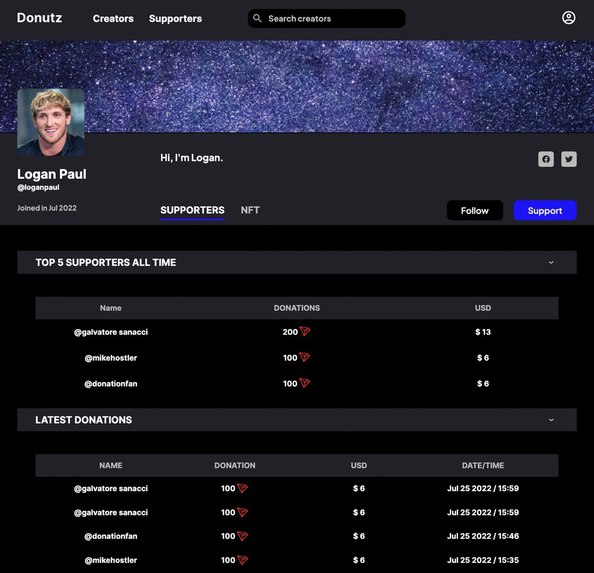The height and width of the screenshot is (573, 594).
Task: Click the Logan Paul name heading
Action: (x=52, y=174)
